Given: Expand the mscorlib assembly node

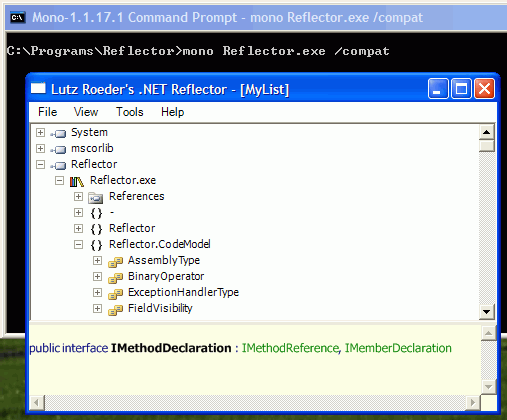Looking at the screenshot, I should tap(40, 148).
